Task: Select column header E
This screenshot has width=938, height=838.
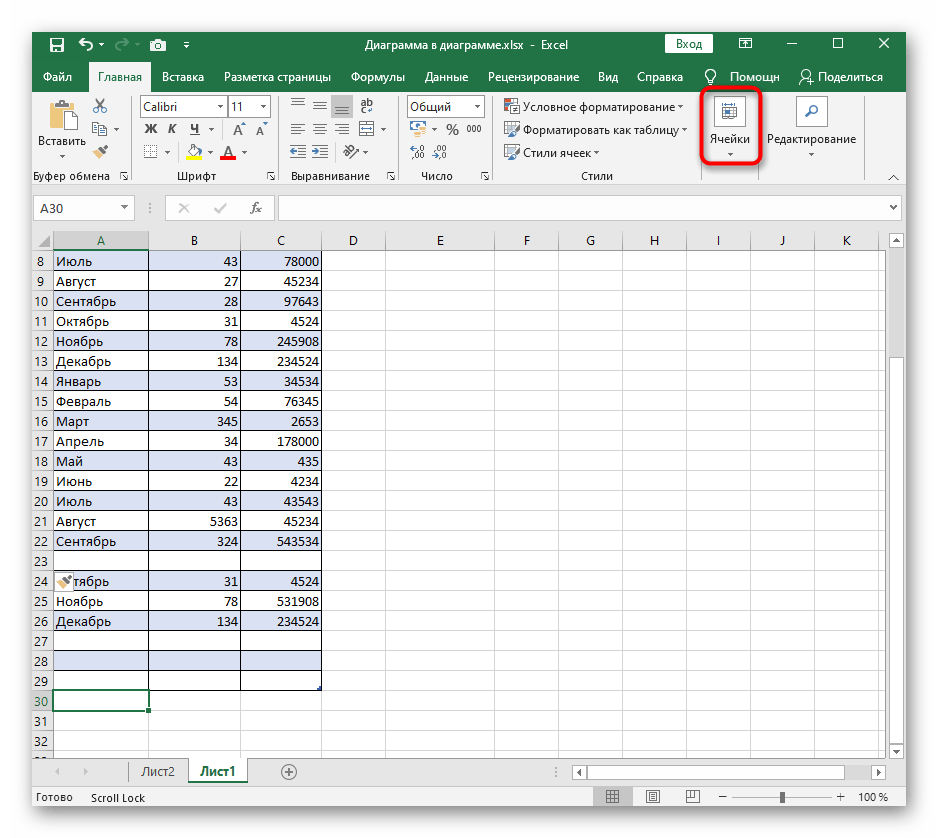Action: tap(440, 240)
